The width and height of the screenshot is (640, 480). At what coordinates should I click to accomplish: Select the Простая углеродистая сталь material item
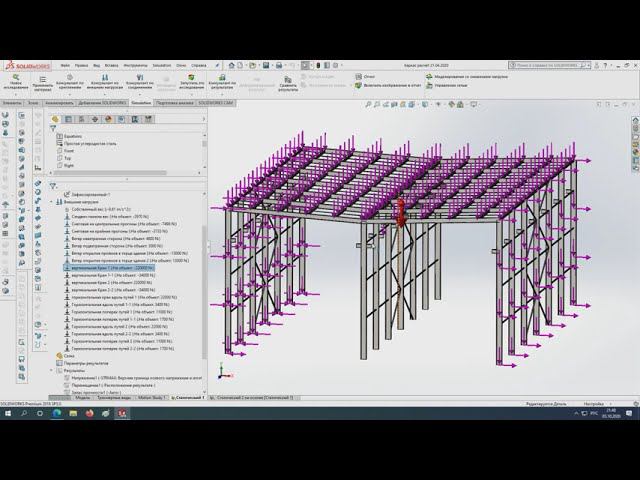click(87, 144)
